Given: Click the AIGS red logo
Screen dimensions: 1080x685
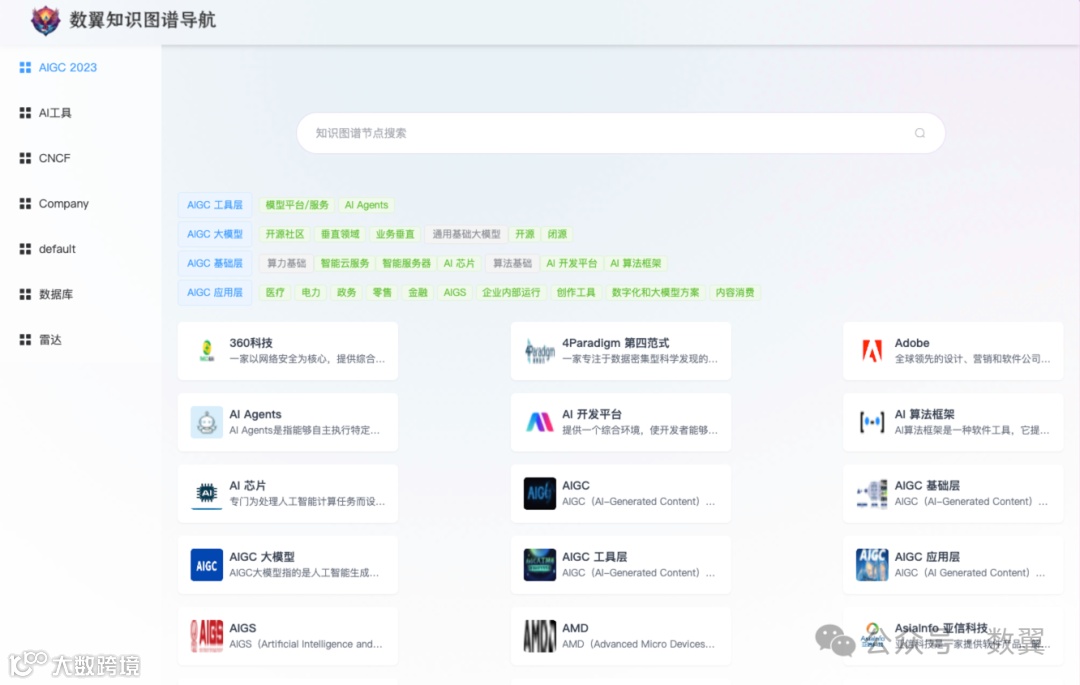Looking at the screenshot, I should click(x=207, y=636).
